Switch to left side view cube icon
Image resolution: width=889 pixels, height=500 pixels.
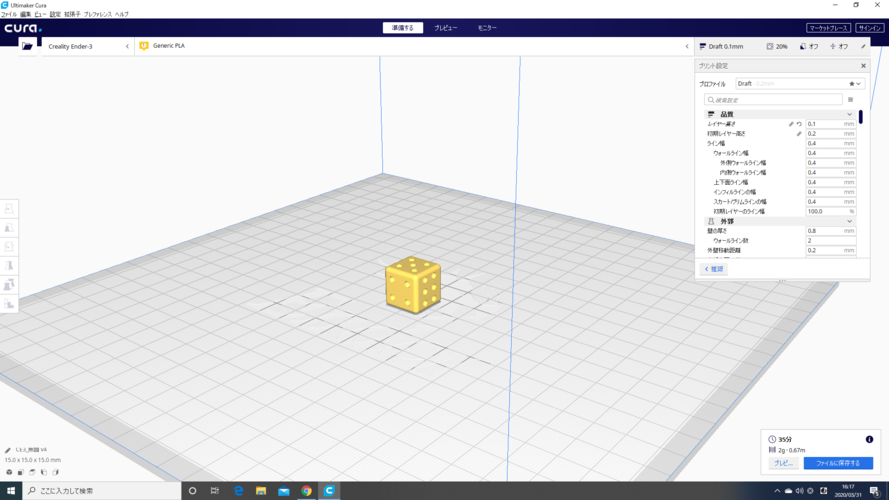pyautogui.click(x=44, y=472)
